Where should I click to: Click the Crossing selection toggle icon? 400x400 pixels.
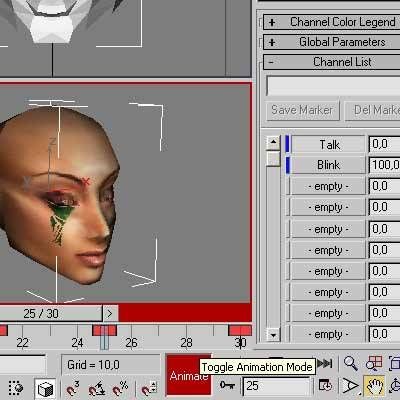(15, 388)
